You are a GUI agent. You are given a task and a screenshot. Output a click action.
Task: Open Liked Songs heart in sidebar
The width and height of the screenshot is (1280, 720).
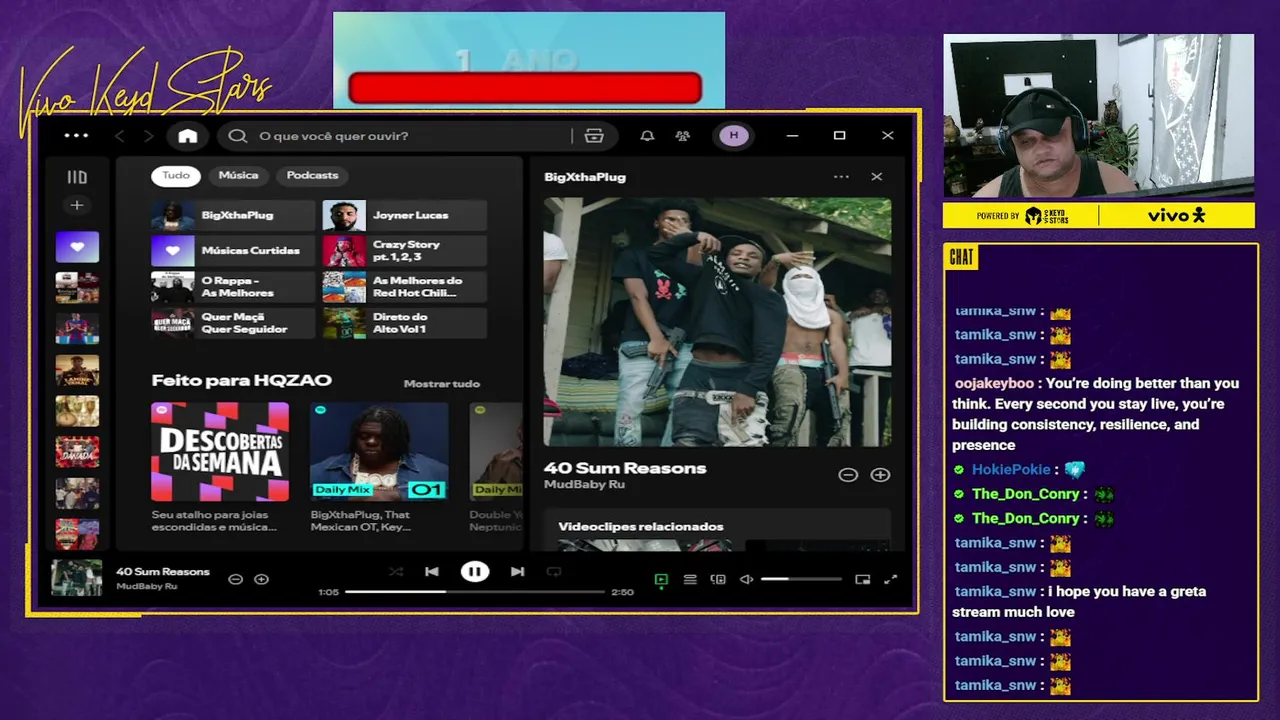77,247
